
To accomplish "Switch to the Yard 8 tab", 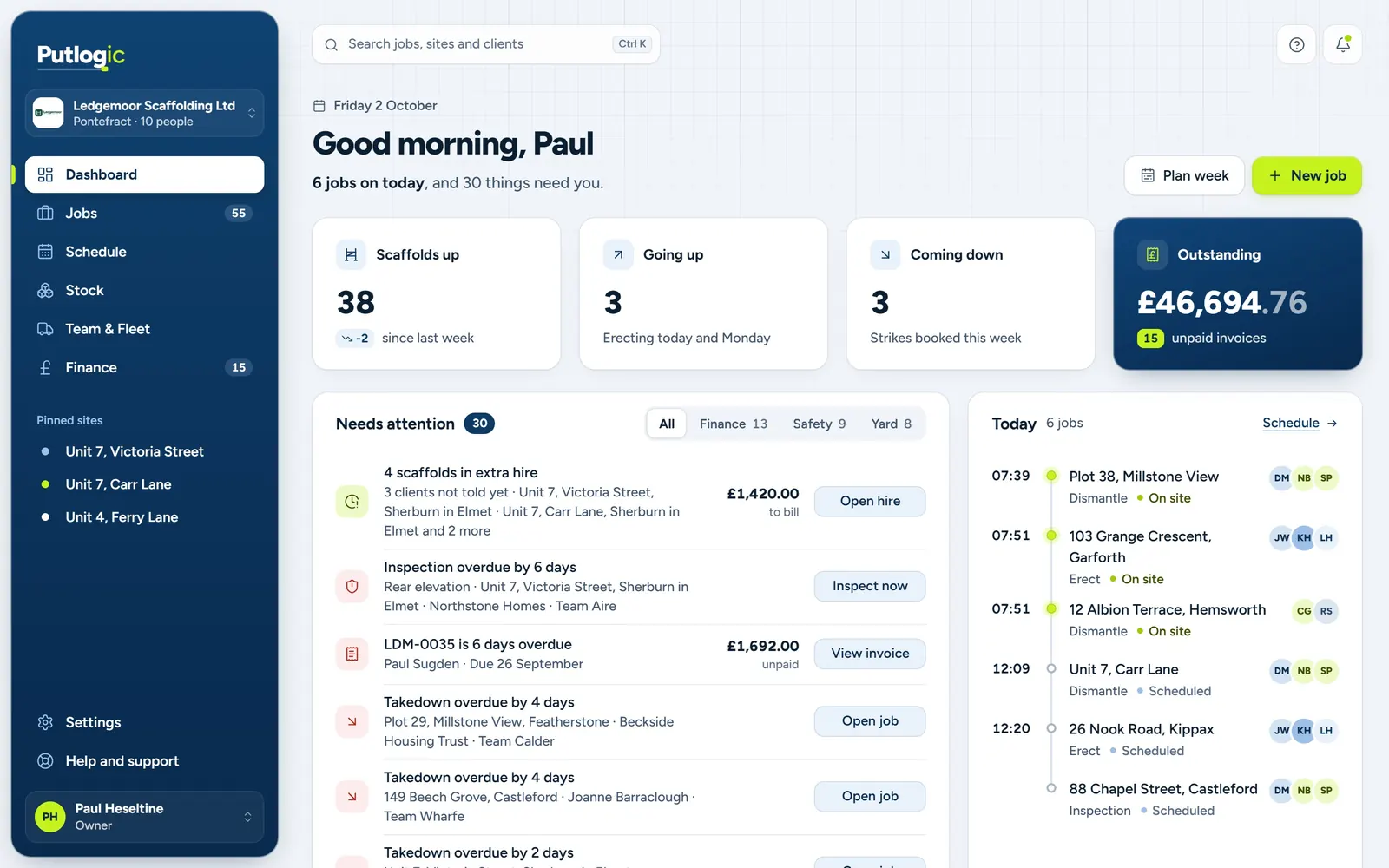I will pos(892,424).
